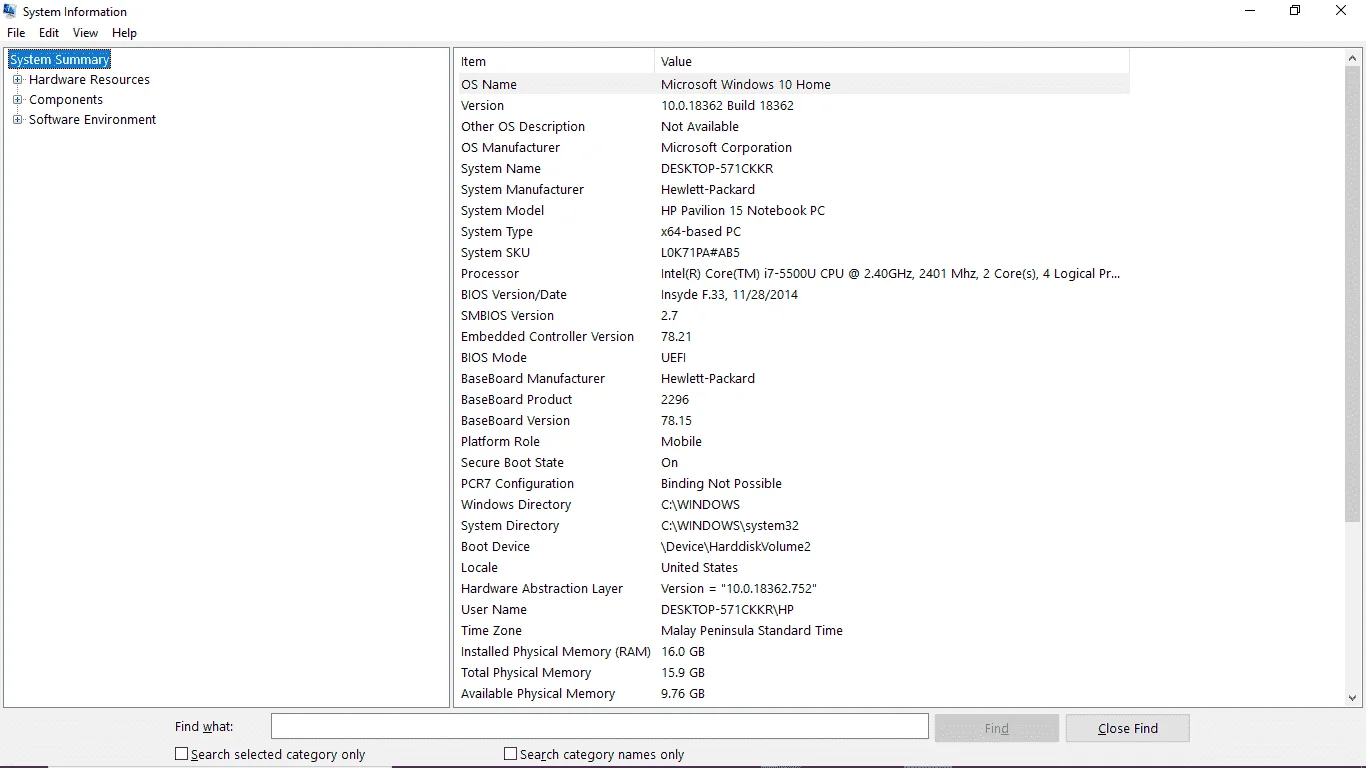Click the value DESKTOP-571CKKR\HP
The height and width of the screenshot is (768, 1366).
click(x=728, y=610)
